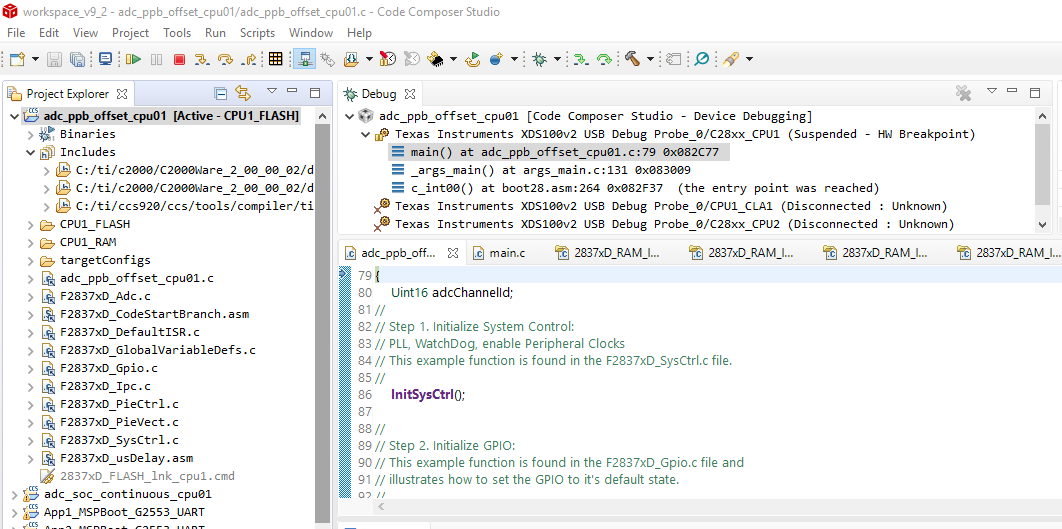The height and width of the screenshot is (529, 1062).
Task: Click the clock icon with red mark
Action: coord(387,60)
